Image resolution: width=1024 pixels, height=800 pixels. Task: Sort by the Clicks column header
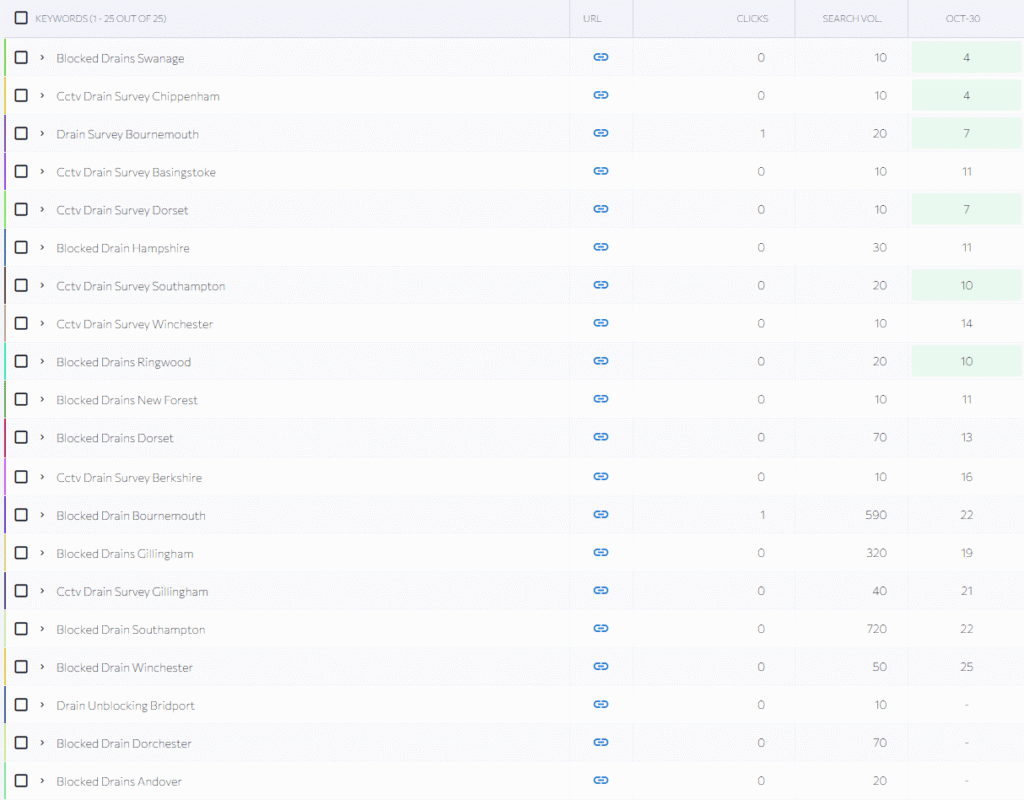click(752, 18)
